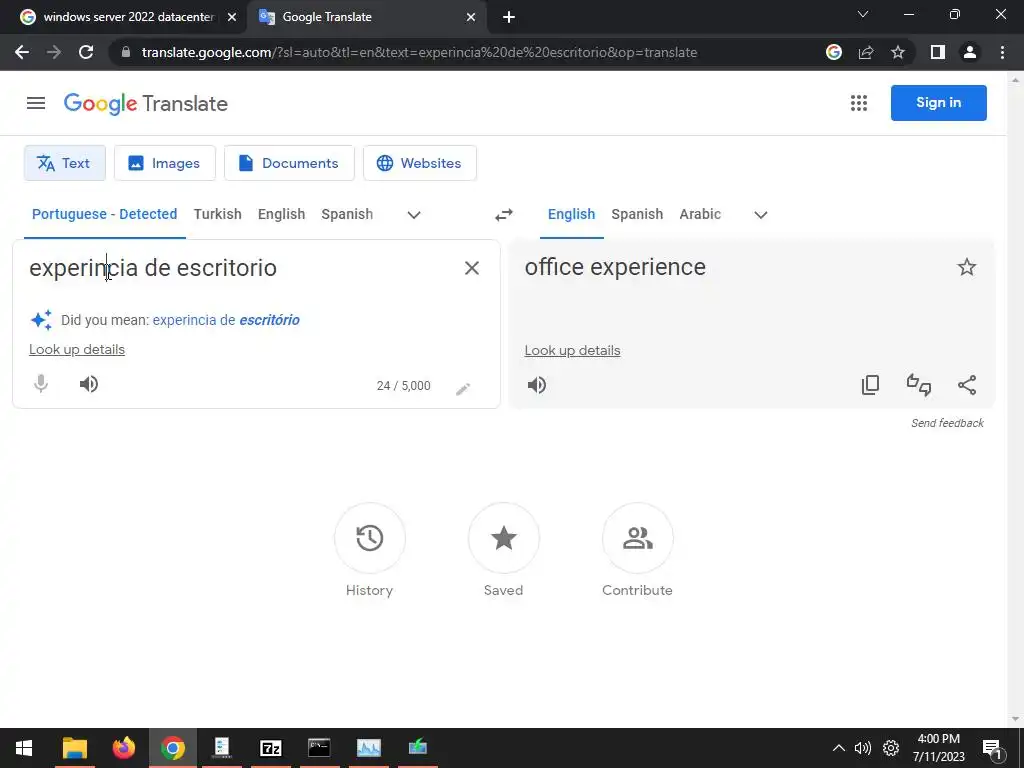The image size is (1024, 768).
Task: Open translation Look up details
Action: (572, 351)
